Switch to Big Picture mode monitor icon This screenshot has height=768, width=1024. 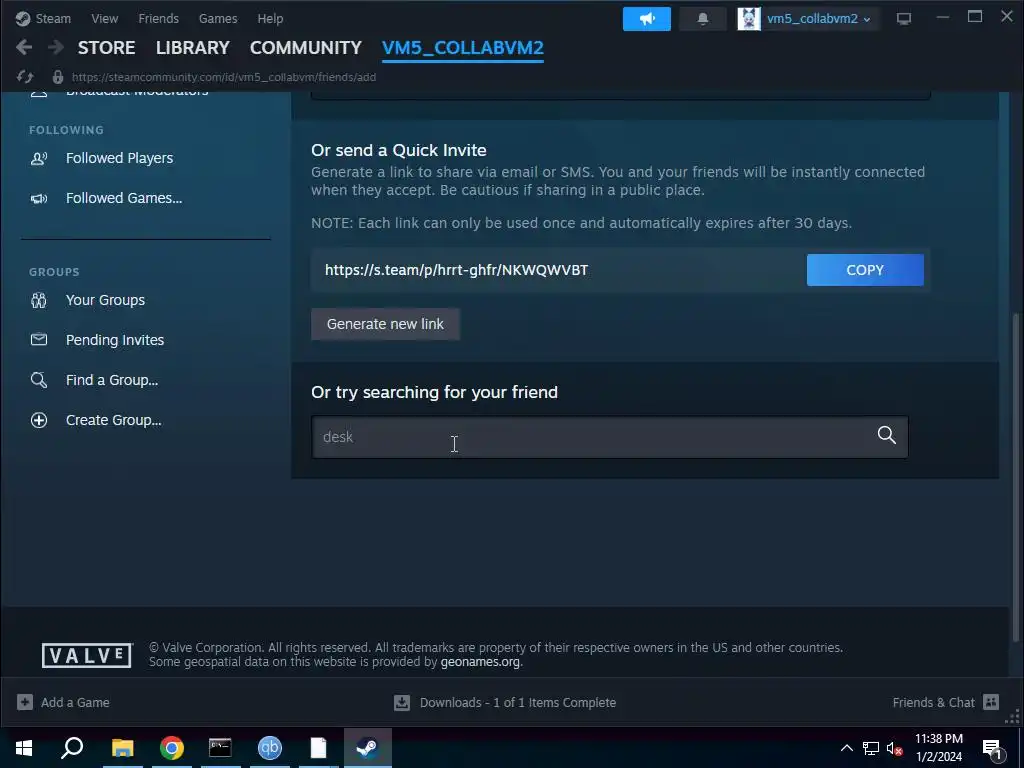904,19
